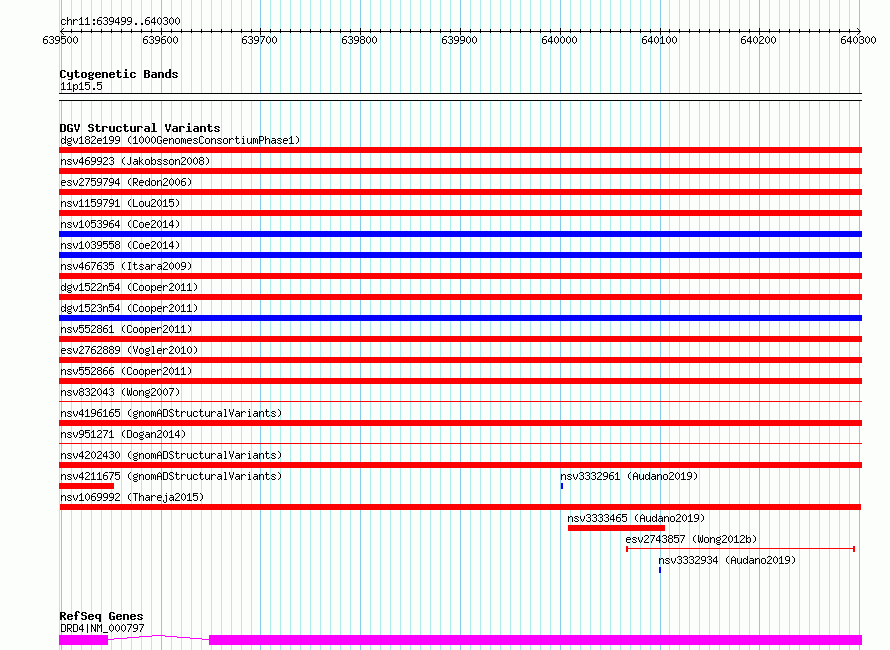Click the blue bar under dgv1523n54
The height and width of the screenshot is (650, 890).
[x=460, y=318]
